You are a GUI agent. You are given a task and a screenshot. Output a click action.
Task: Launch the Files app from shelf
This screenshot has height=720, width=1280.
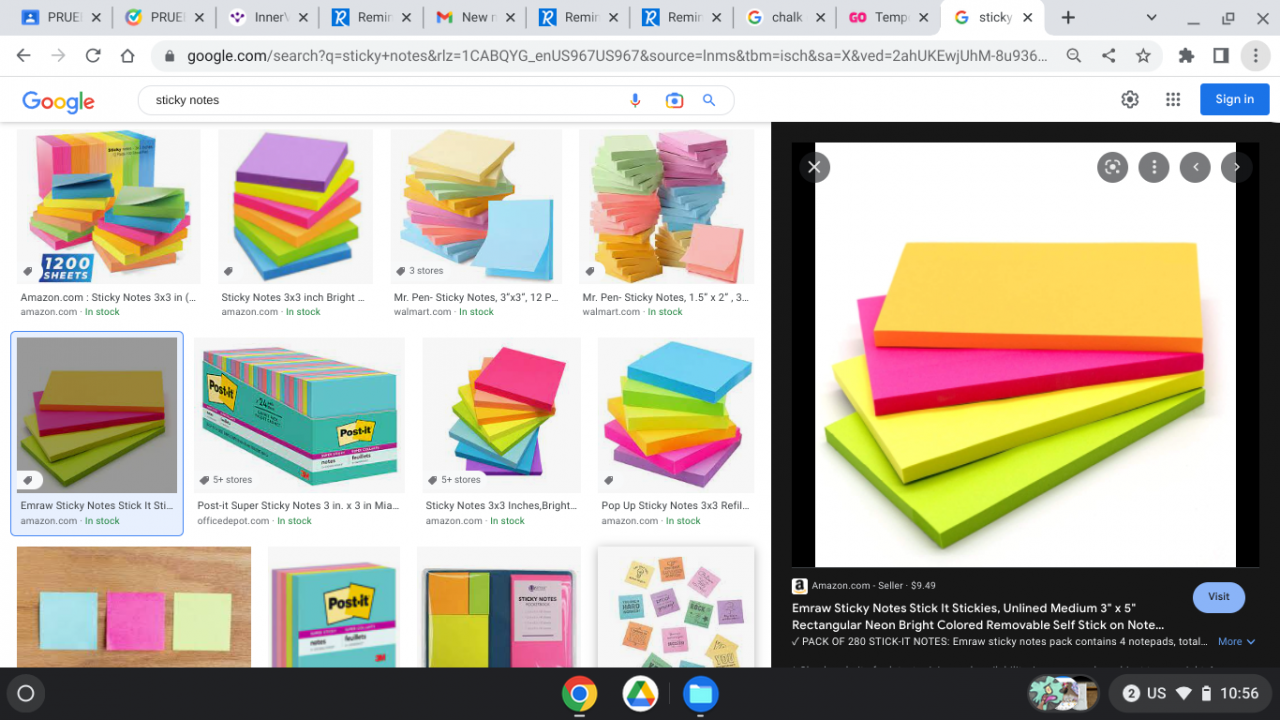pyautogui.click(x=700, y=693)
